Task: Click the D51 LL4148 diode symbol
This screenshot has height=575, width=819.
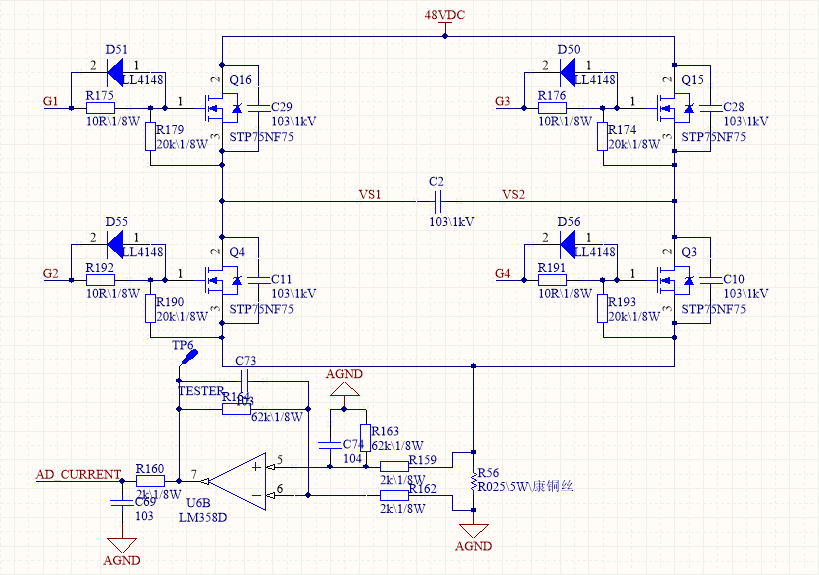Action: 112,72
